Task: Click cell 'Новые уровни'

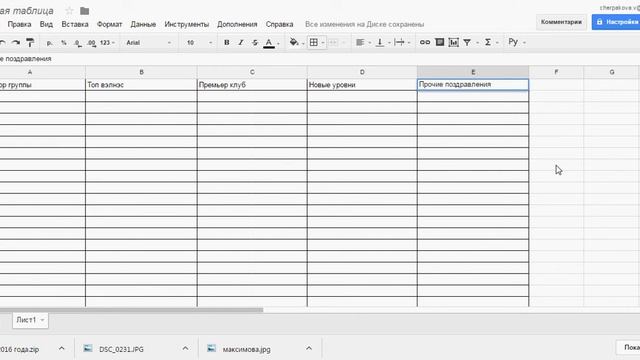Action: click(362, 84)
